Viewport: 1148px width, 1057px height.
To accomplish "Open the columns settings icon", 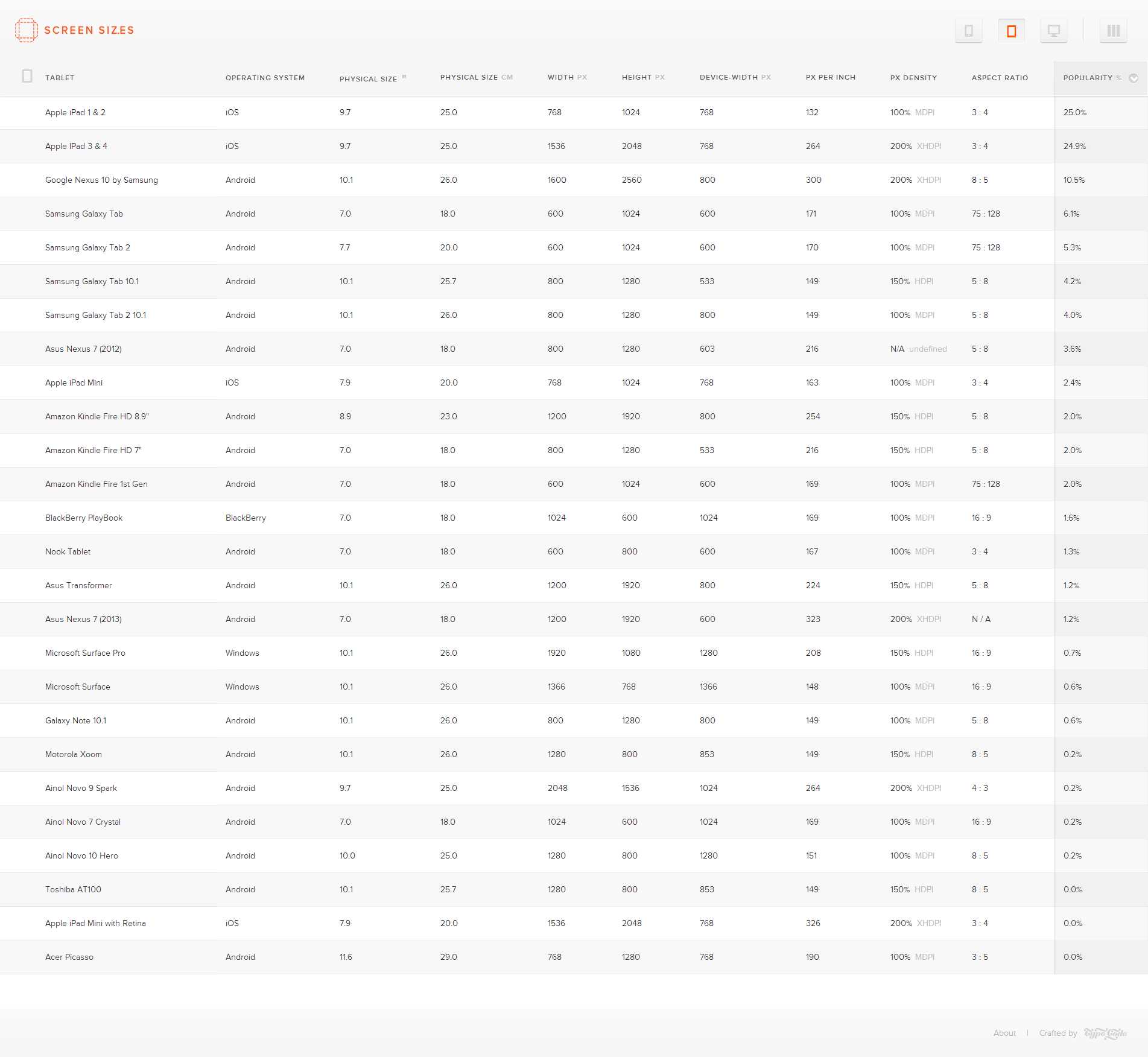I will tap(1114, 31).
